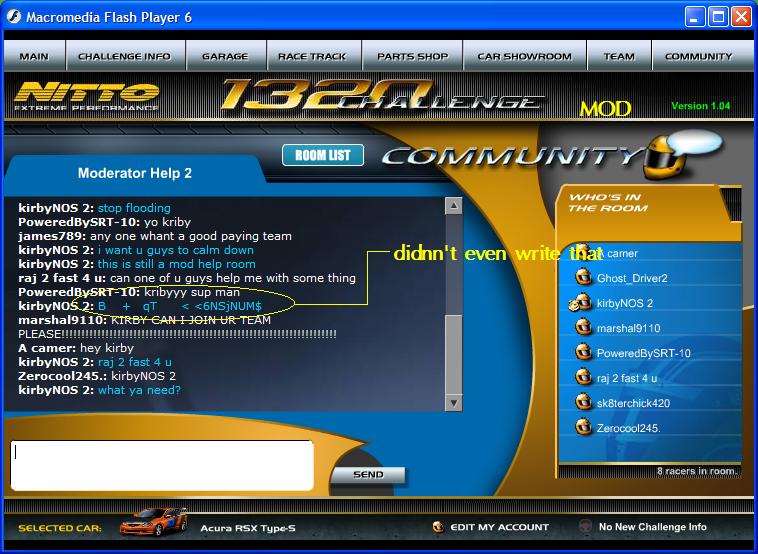Switch to the TEAM tab
This screenshot has height=554, width=758.
pyautogui.click(x=619, y=56)
